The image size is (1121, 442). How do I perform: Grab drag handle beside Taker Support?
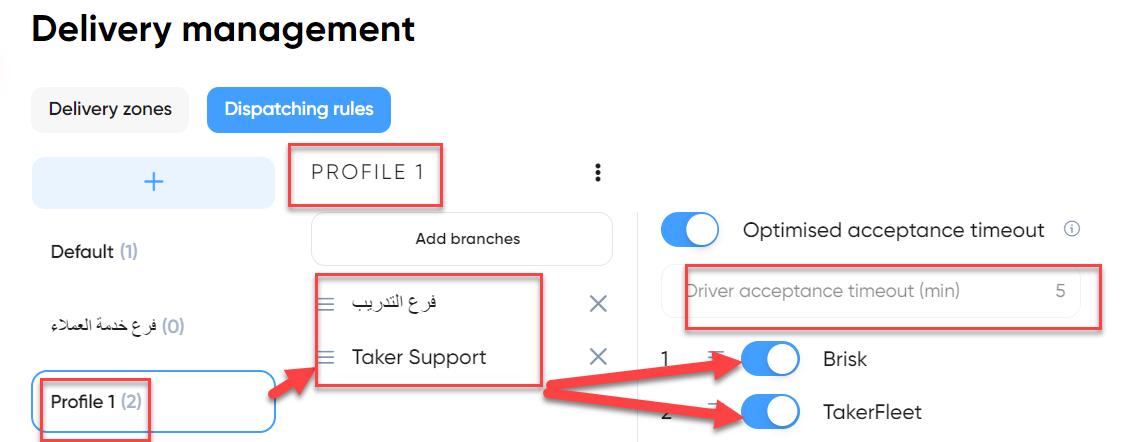[x=326, y=356]
